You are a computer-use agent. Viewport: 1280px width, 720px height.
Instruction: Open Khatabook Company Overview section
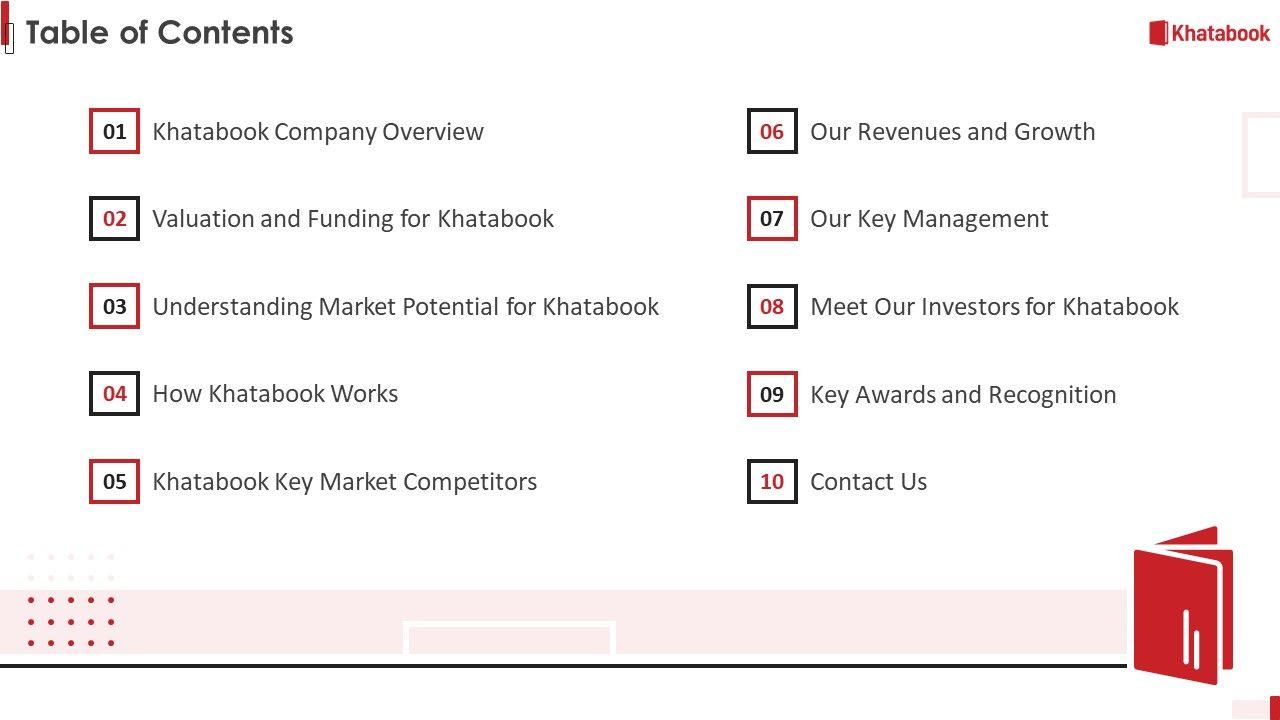pyautogui.click(x=318, y=131)
